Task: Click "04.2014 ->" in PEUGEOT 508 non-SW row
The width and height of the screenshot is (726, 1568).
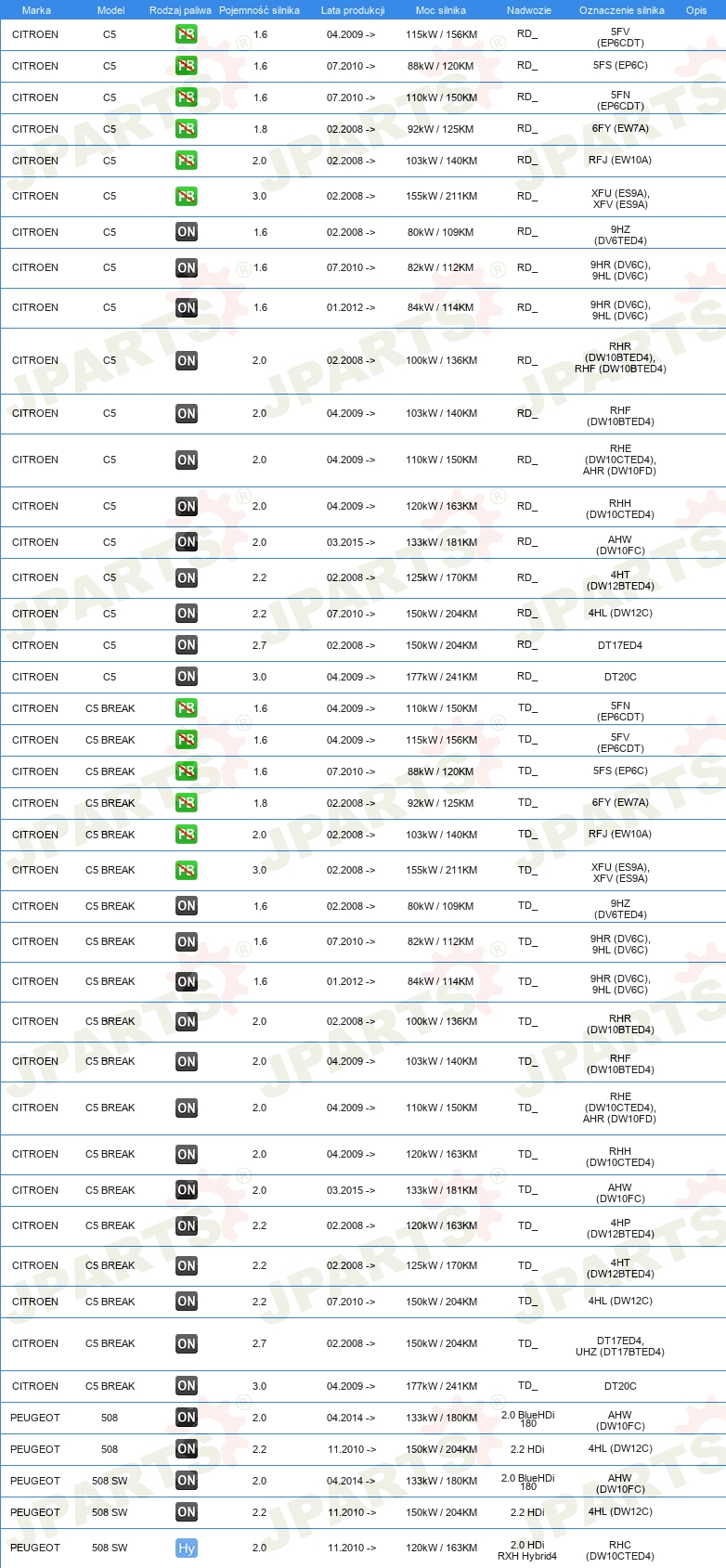Action: coord(351,1418)
